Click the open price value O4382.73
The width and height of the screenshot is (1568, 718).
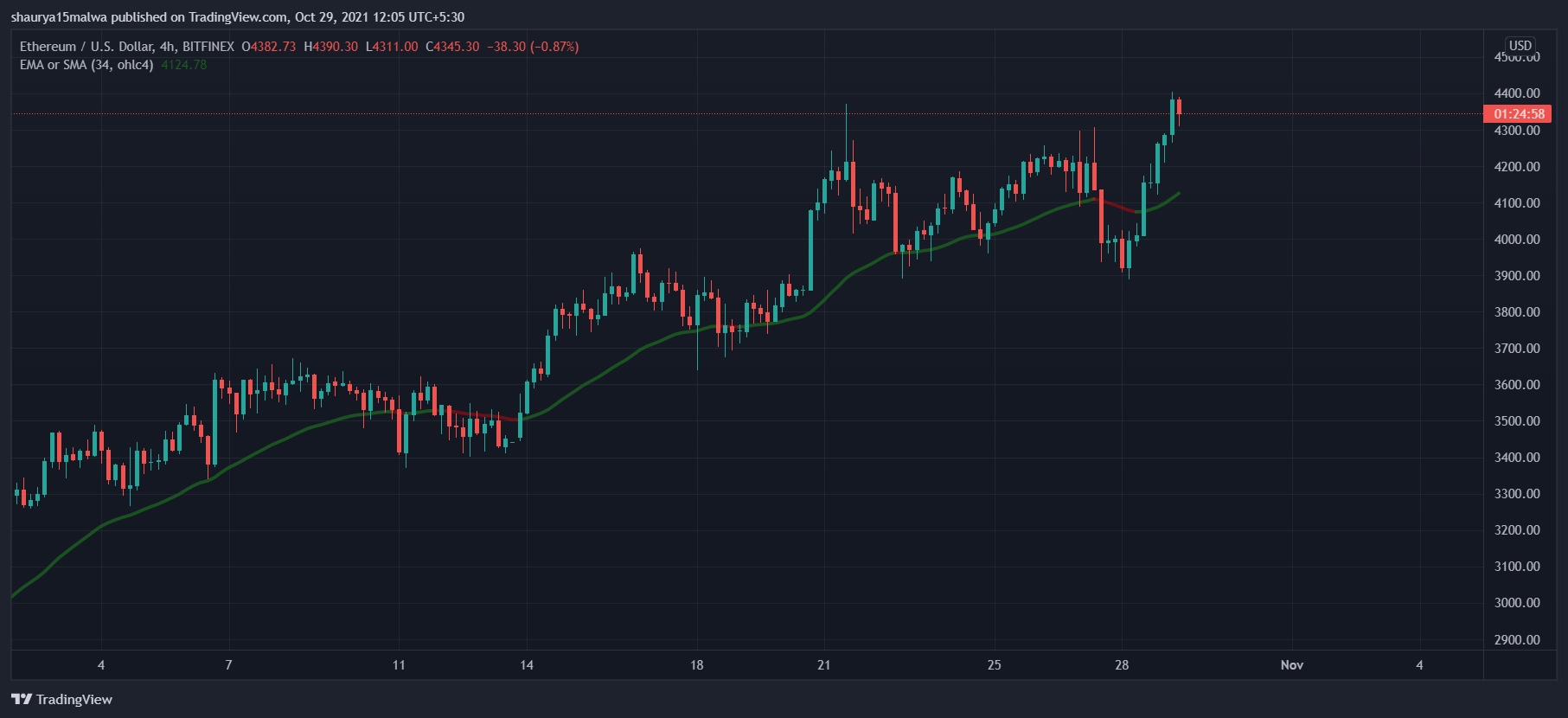269,47
